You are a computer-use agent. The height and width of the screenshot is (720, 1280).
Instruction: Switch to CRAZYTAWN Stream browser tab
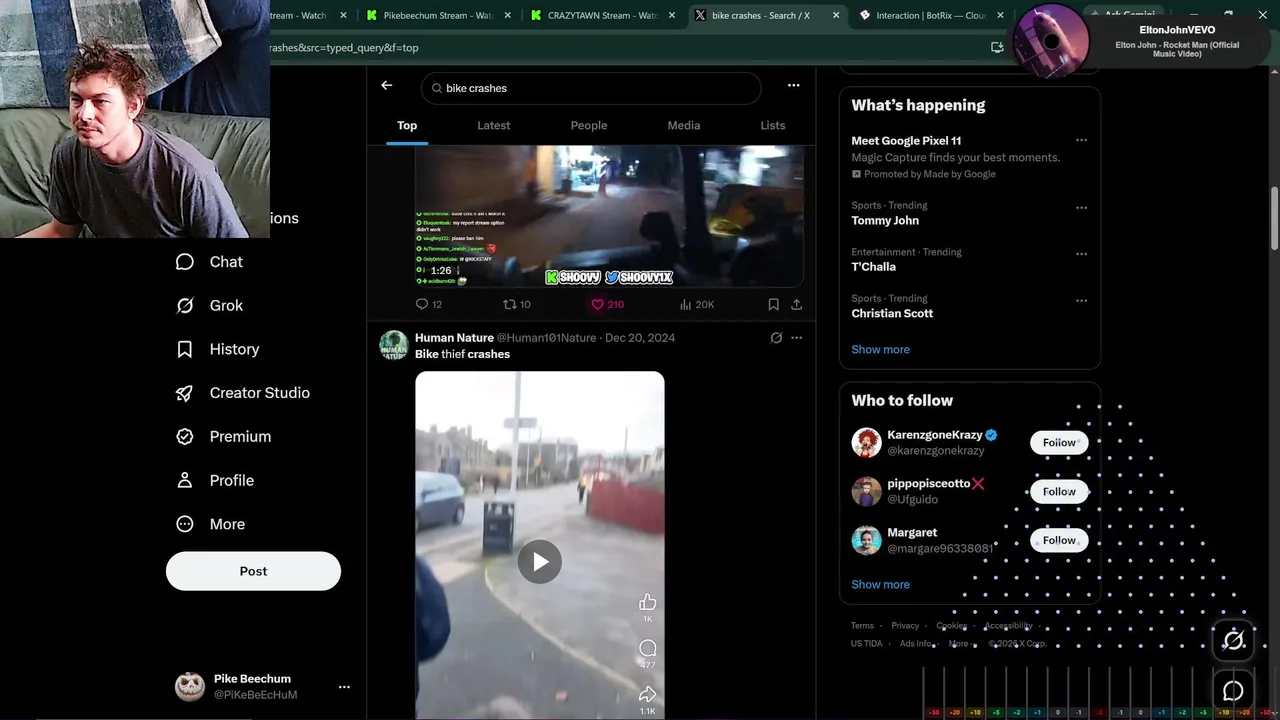pyautogui.click(x=603, y=15)
